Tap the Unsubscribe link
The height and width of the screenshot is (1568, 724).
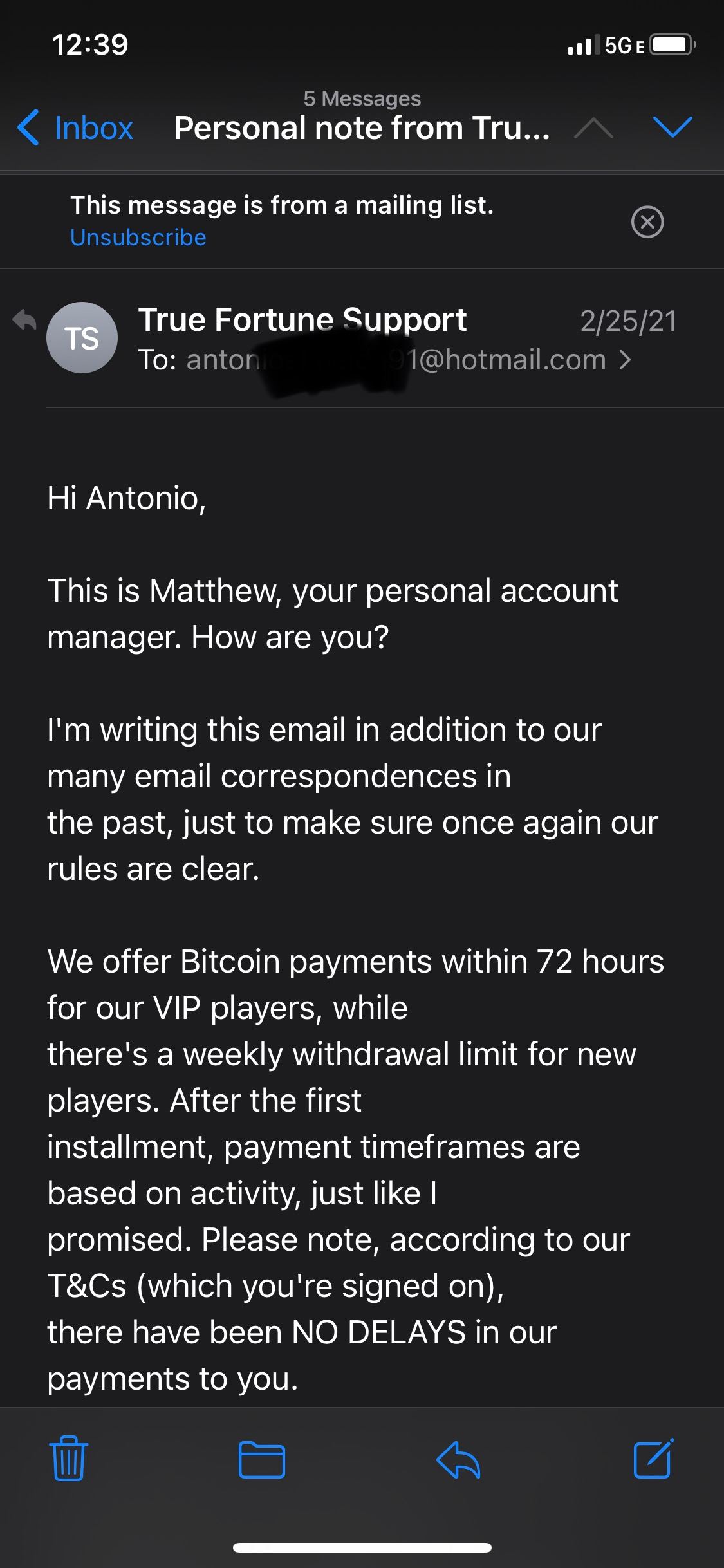point(138,238)
